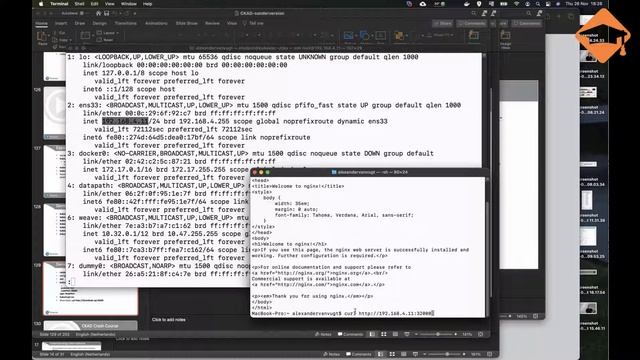The image size is (640, 360).
Task: Click the Undo icon in quick access toolbar
Action: click(116, 13)
